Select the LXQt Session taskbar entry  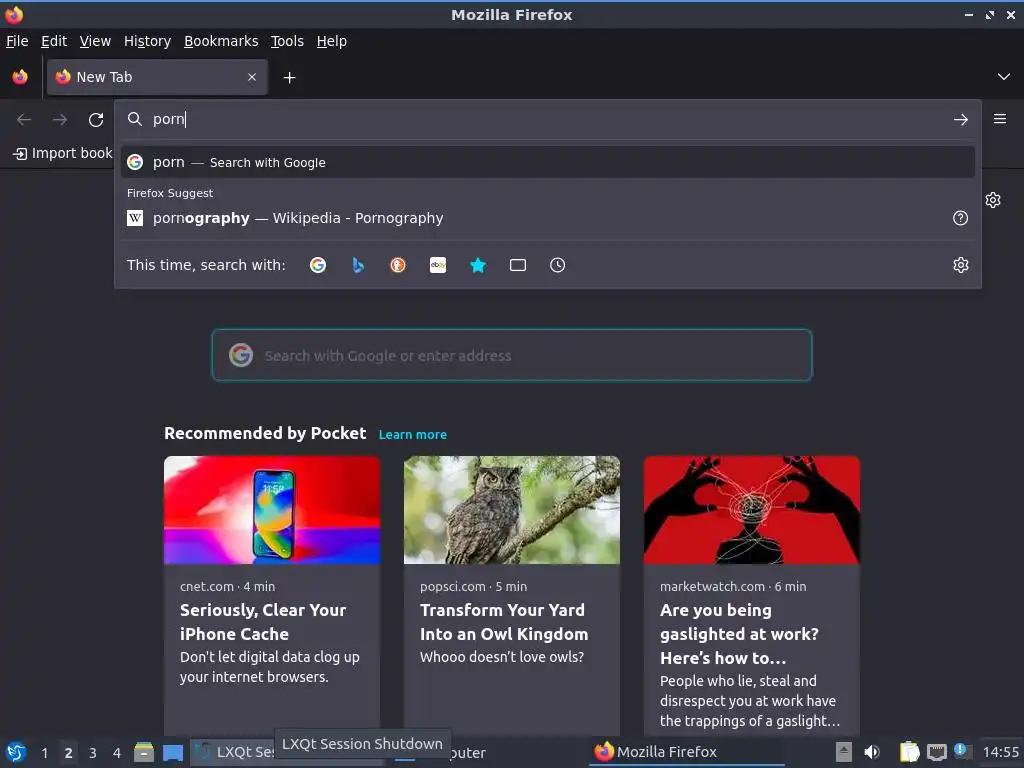pos(233,752)
